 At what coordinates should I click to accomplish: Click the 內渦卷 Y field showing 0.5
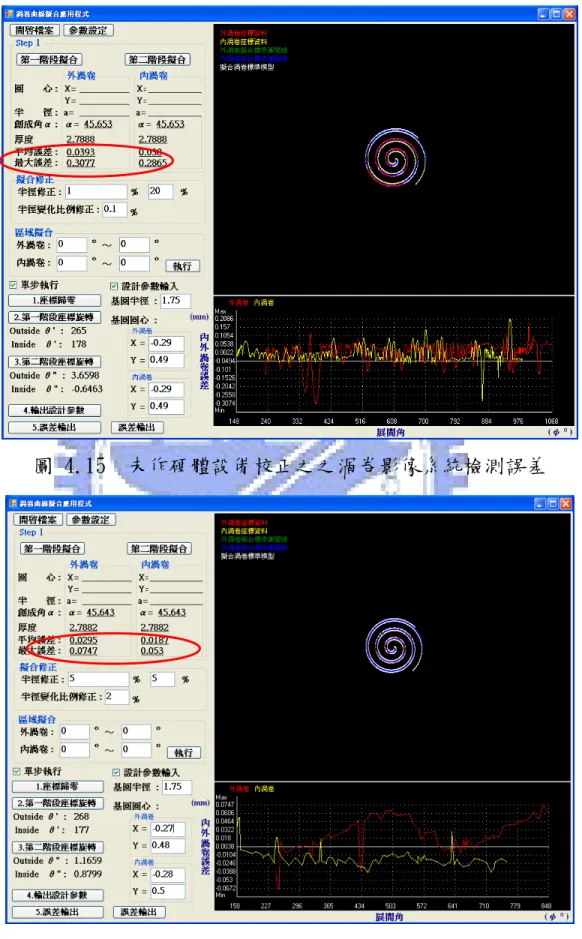[168, 892]
